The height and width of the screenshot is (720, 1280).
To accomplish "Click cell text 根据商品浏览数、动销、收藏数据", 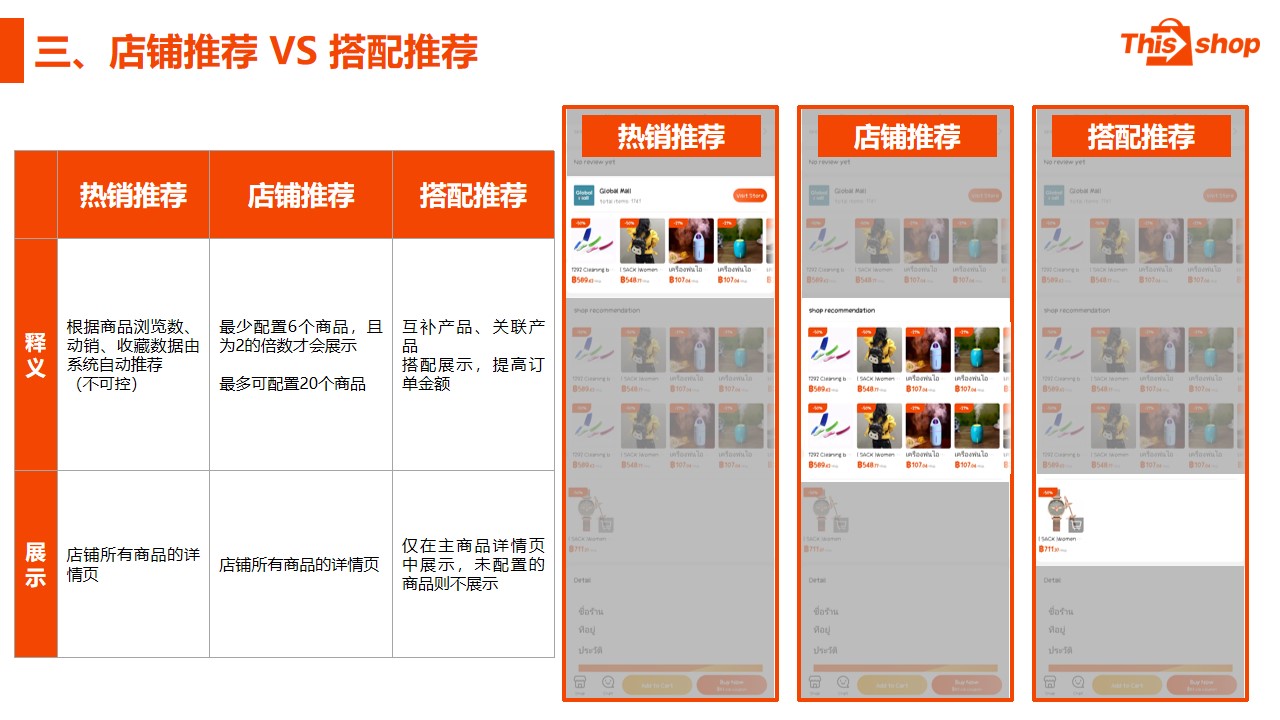I will click(133, 346).
